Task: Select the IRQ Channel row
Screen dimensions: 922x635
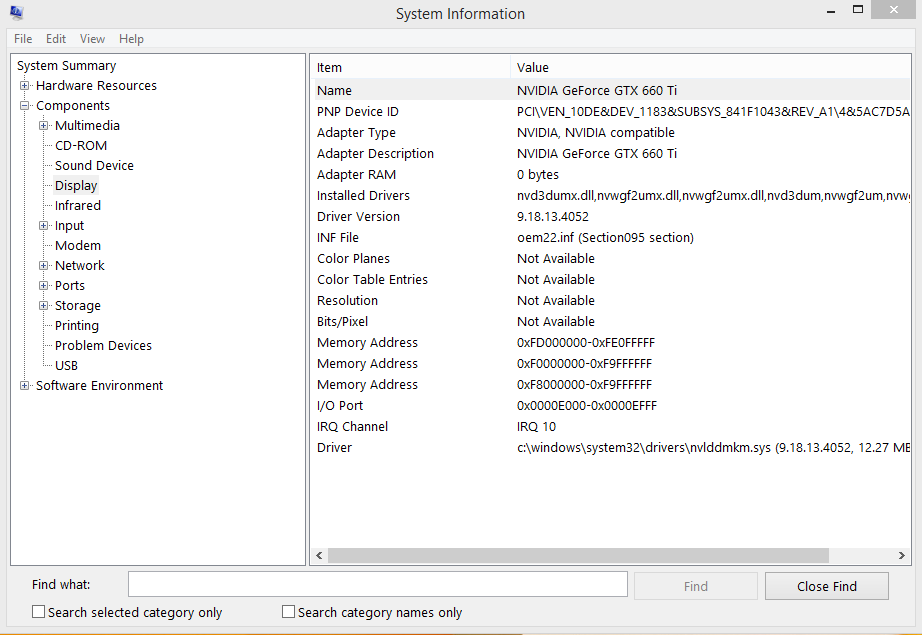Action: click(611, 426)
